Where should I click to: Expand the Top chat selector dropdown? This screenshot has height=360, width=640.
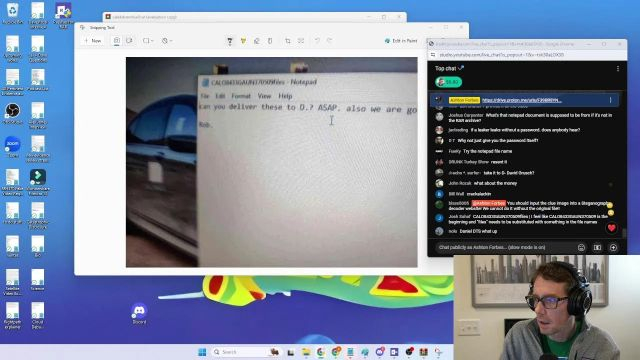point(449,69)
